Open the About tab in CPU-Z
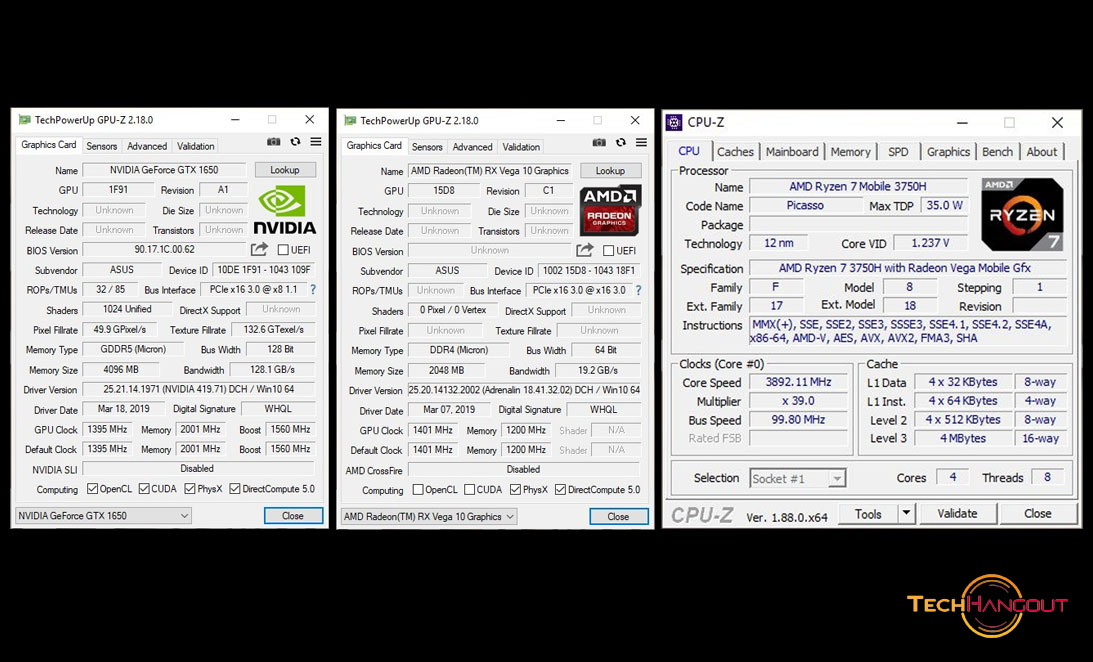 pyautogui.click(x=1042, y=152)
